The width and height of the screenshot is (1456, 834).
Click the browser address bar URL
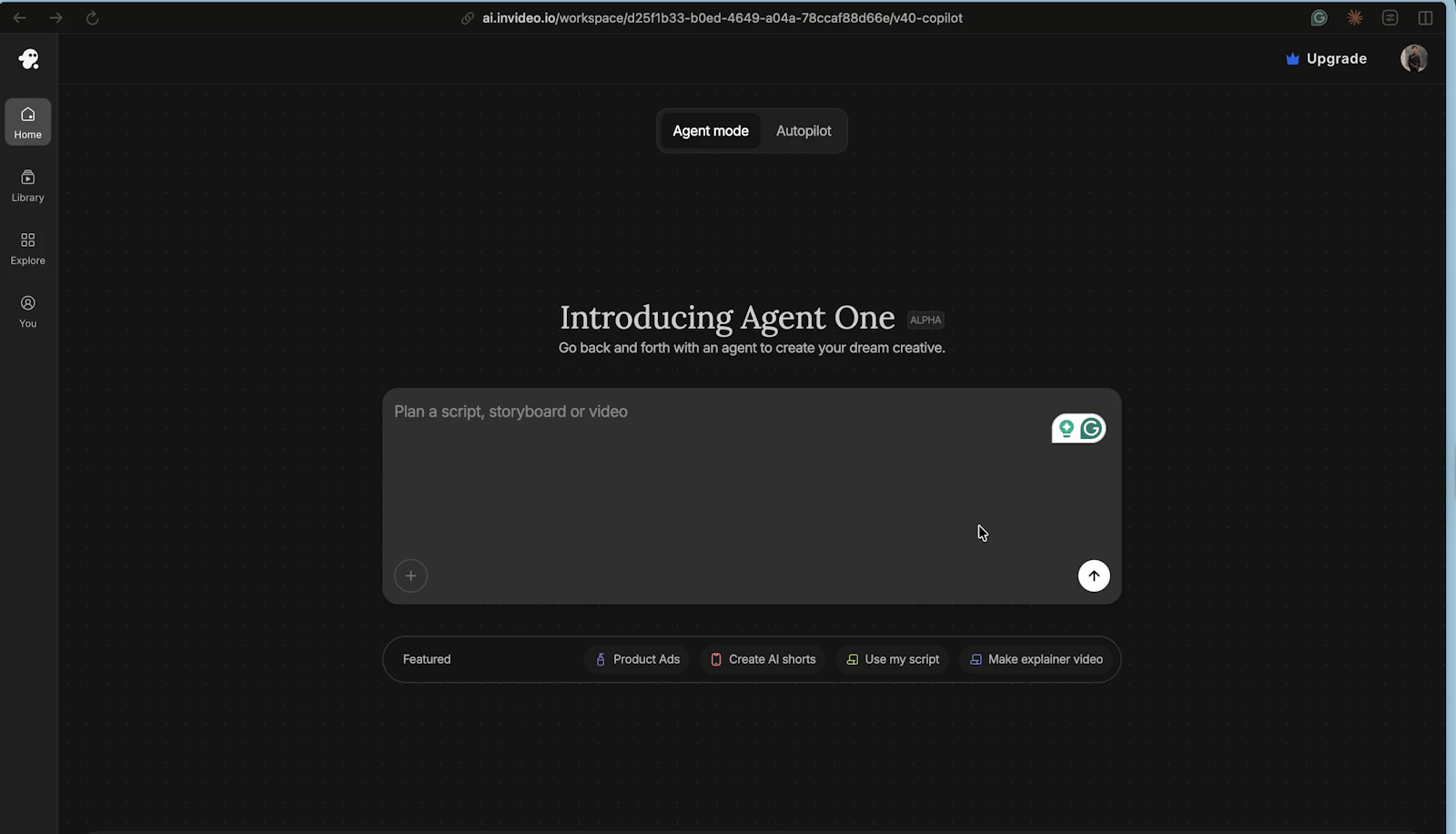click(x=722, y=18)
